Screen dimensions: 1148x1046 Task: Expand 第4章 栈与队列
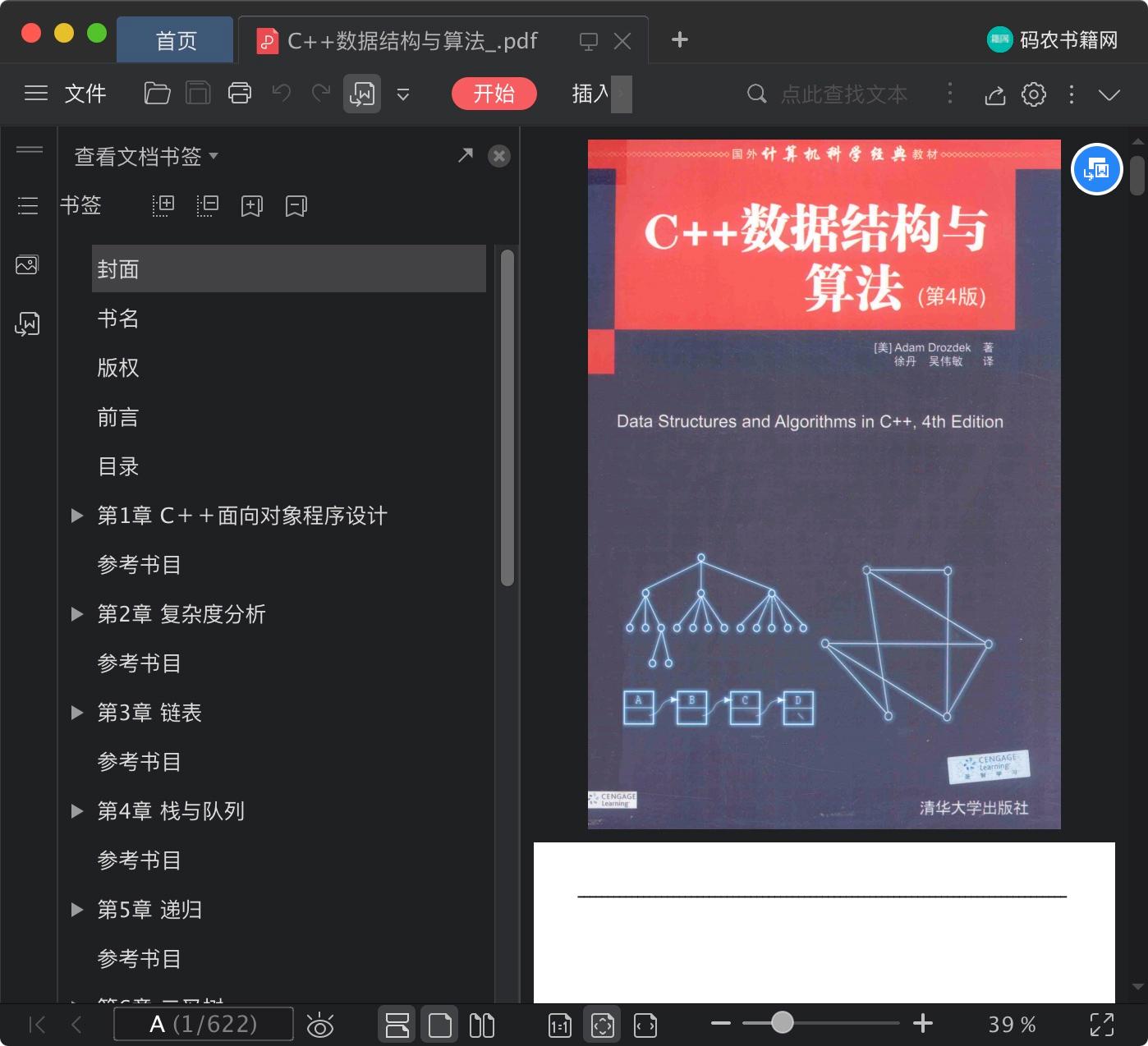pos(77,811)
